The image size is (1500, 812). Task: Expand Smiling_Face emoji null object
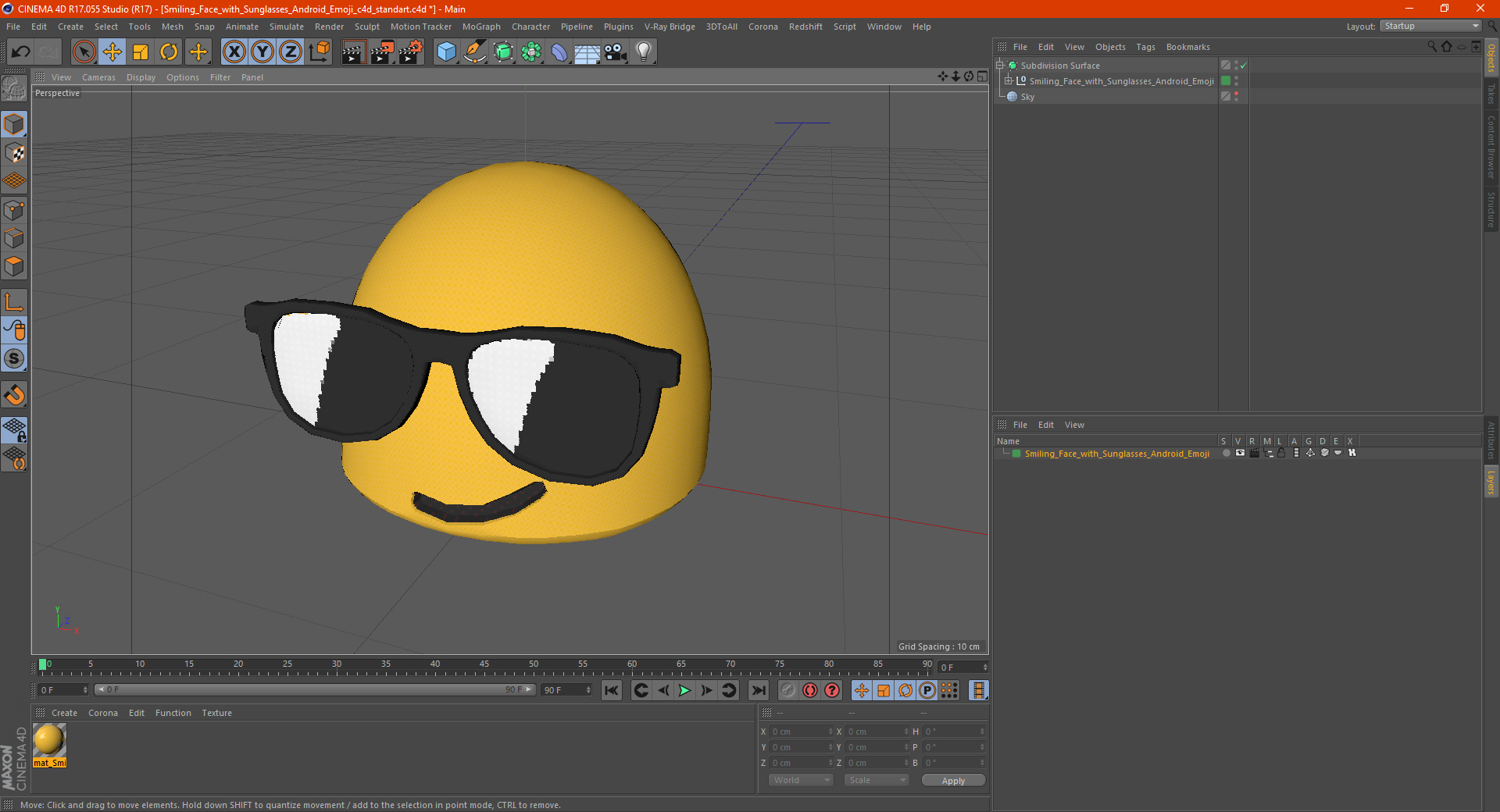1009,81
